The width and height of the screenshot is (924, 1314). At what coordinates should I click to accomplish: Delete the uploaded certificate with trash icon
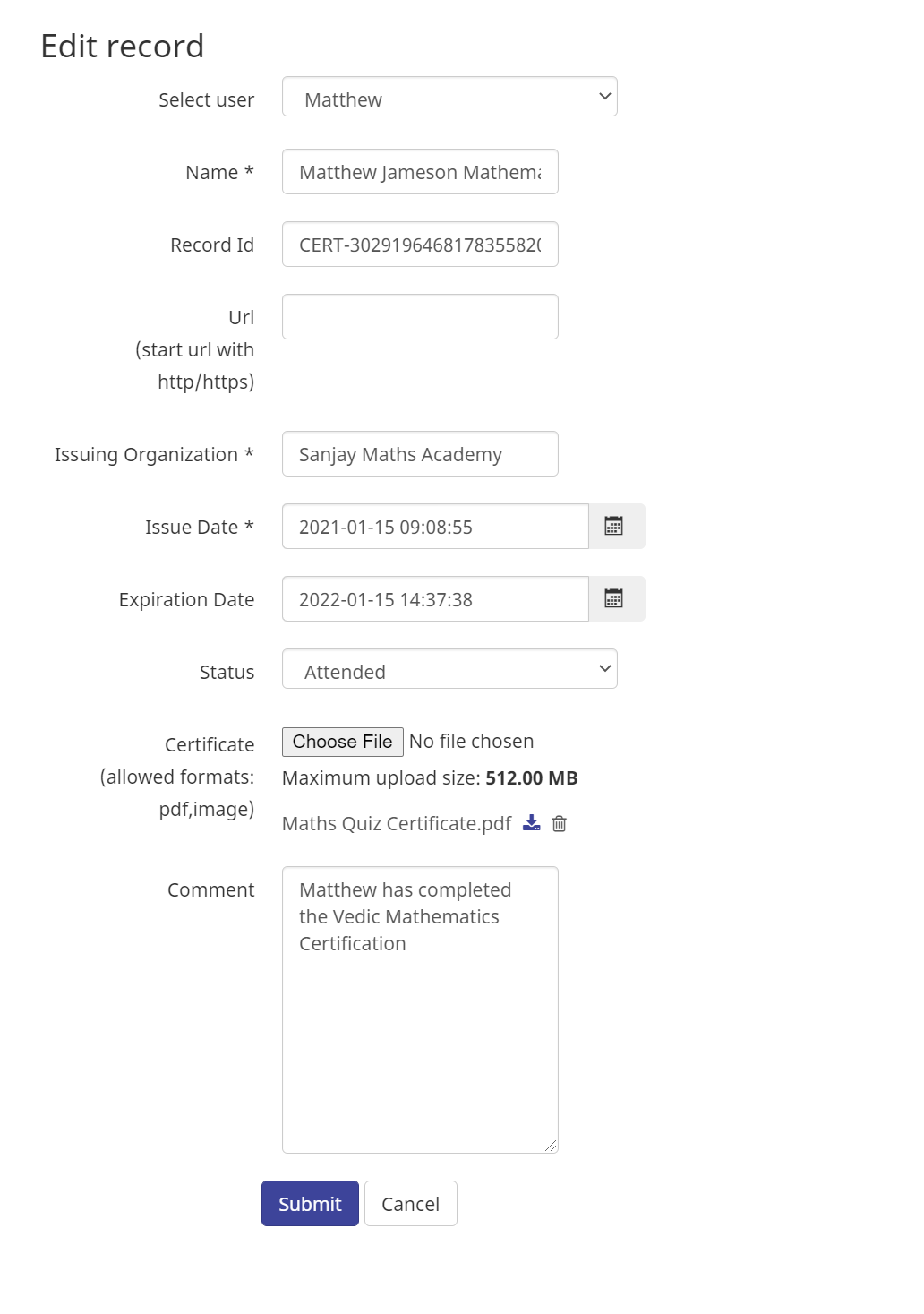[x=560, y=823]
